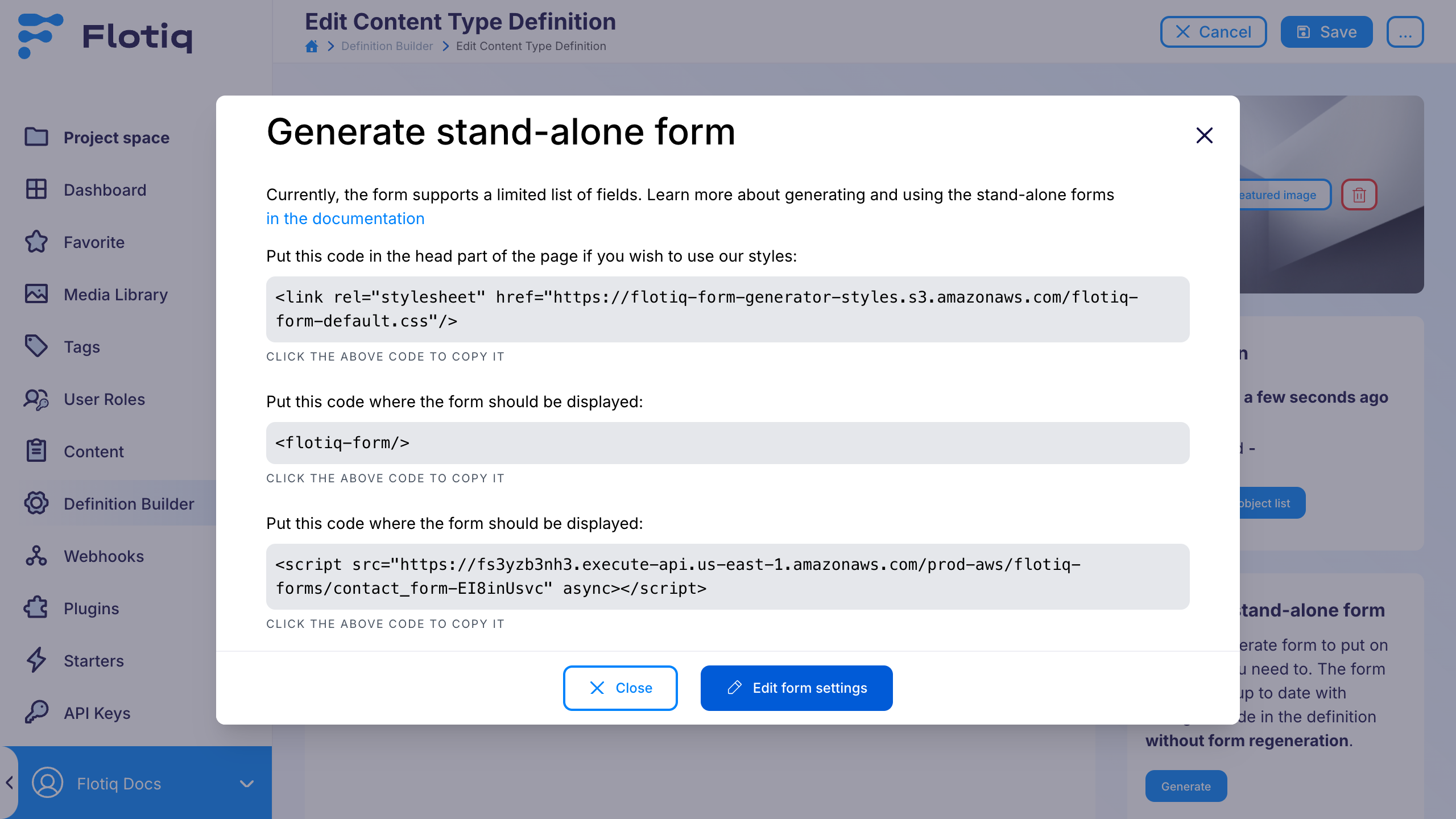Click the Plugins puzzle icon
1456x819 pixels.
click(x=36, y=608)
